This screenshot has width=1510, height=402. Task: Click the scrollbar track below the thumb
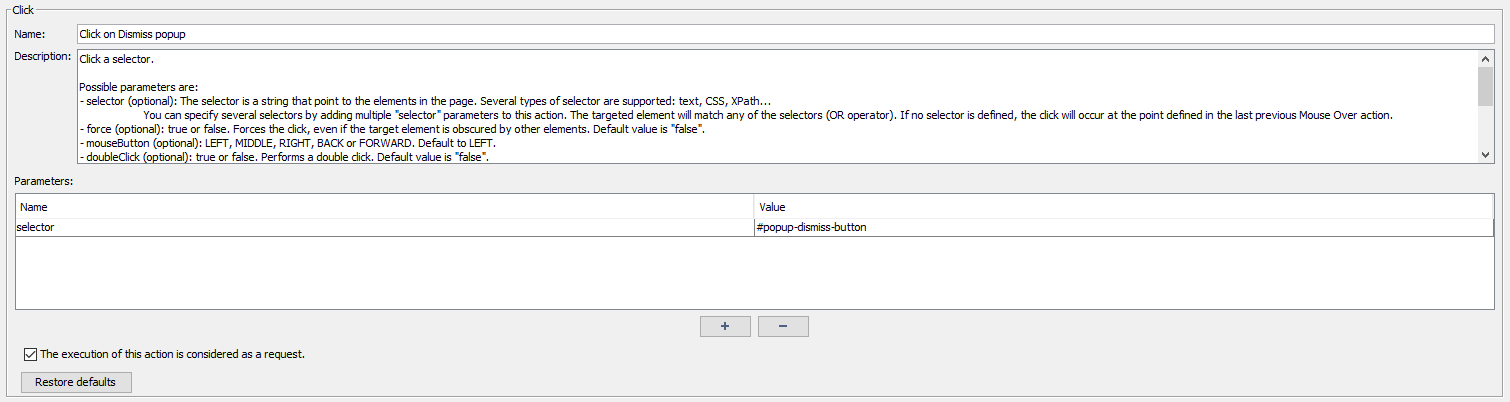[1485, 128]
